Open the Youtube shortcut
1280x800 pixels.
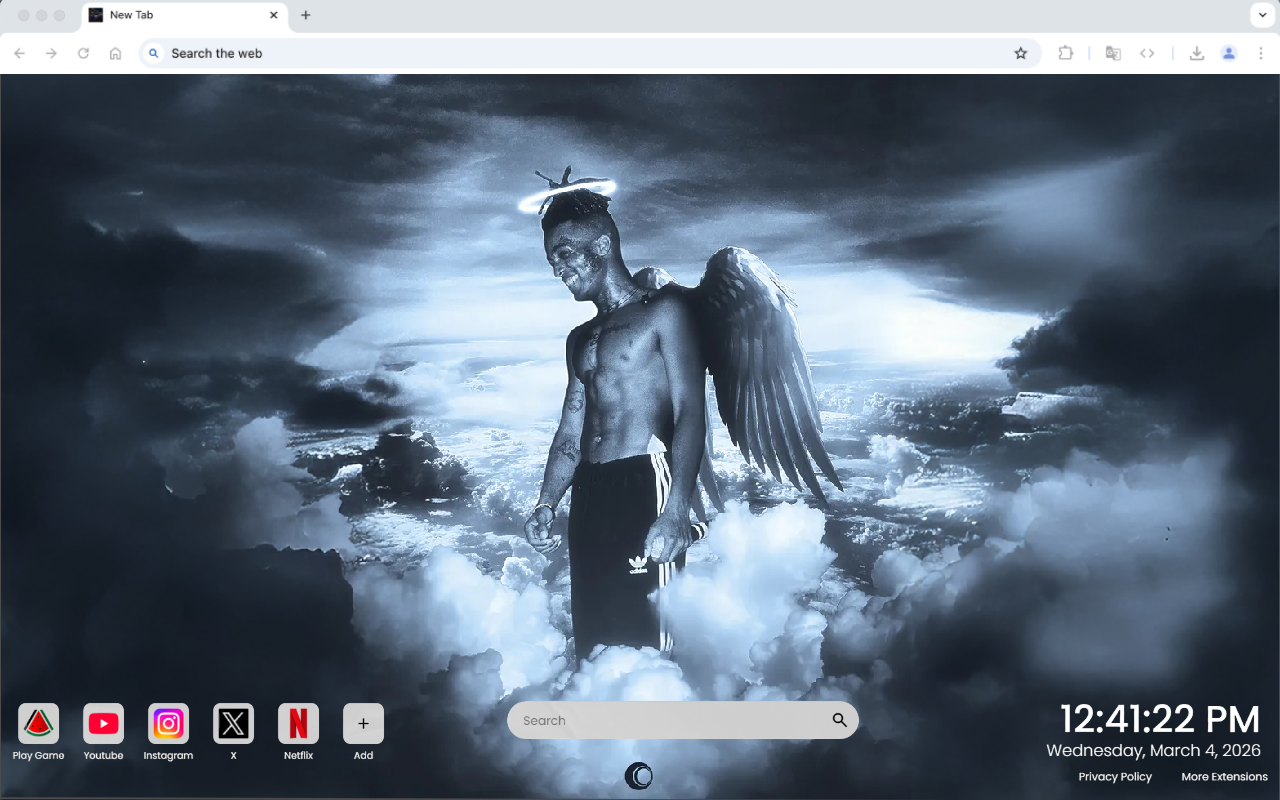103,723
